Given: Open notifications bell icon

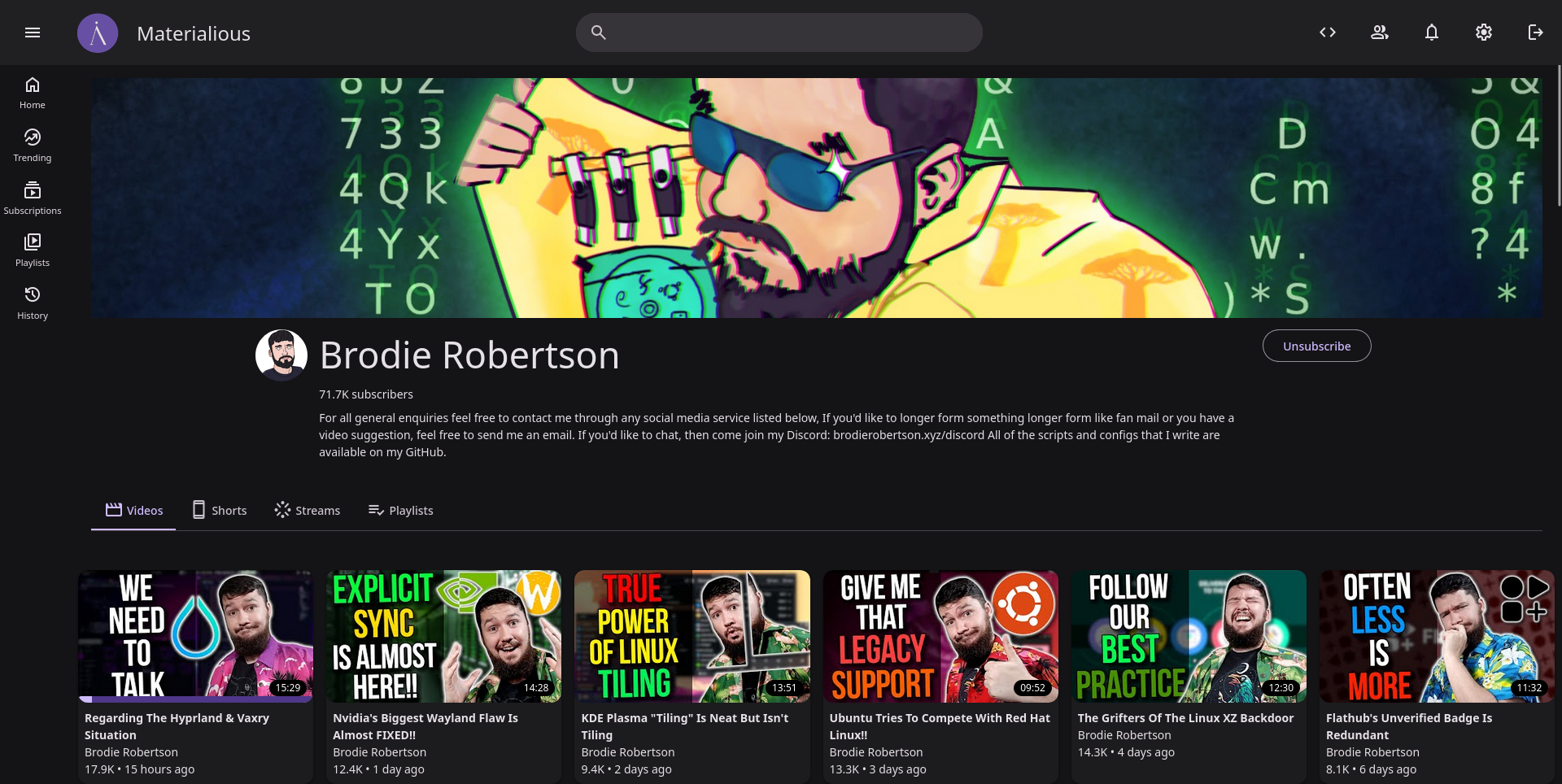Looking at the screenshot, I should pyautogui.click(x=1432, y=33).
